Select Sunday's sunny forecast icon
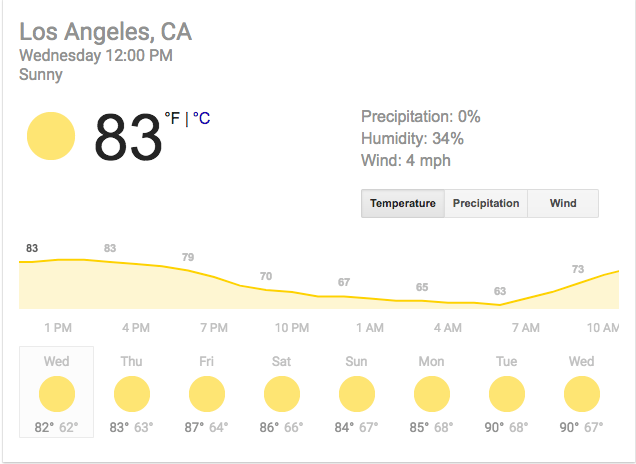 point(357,394)
